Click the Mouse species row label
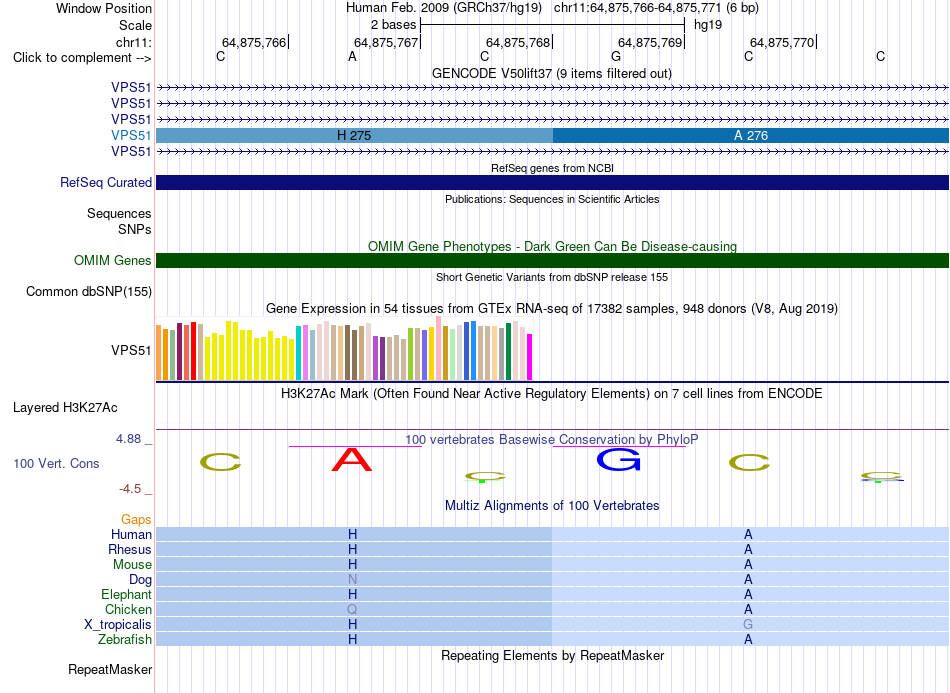This screenshot has width=950, height=693. pos(132,565)
